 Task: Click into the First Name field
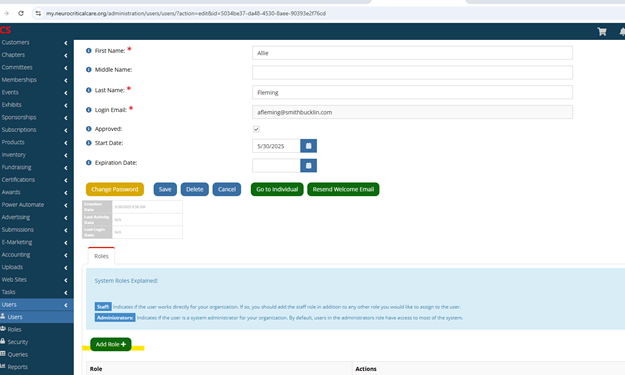pos(413,53)
